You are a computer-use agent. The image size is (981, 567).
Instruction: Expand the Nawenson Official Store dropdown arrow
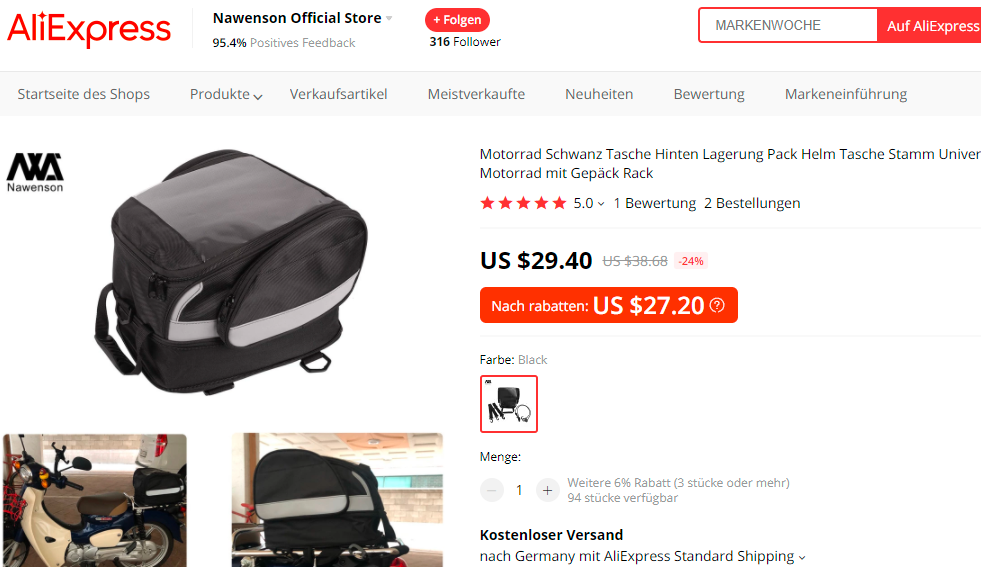point(389,19)
